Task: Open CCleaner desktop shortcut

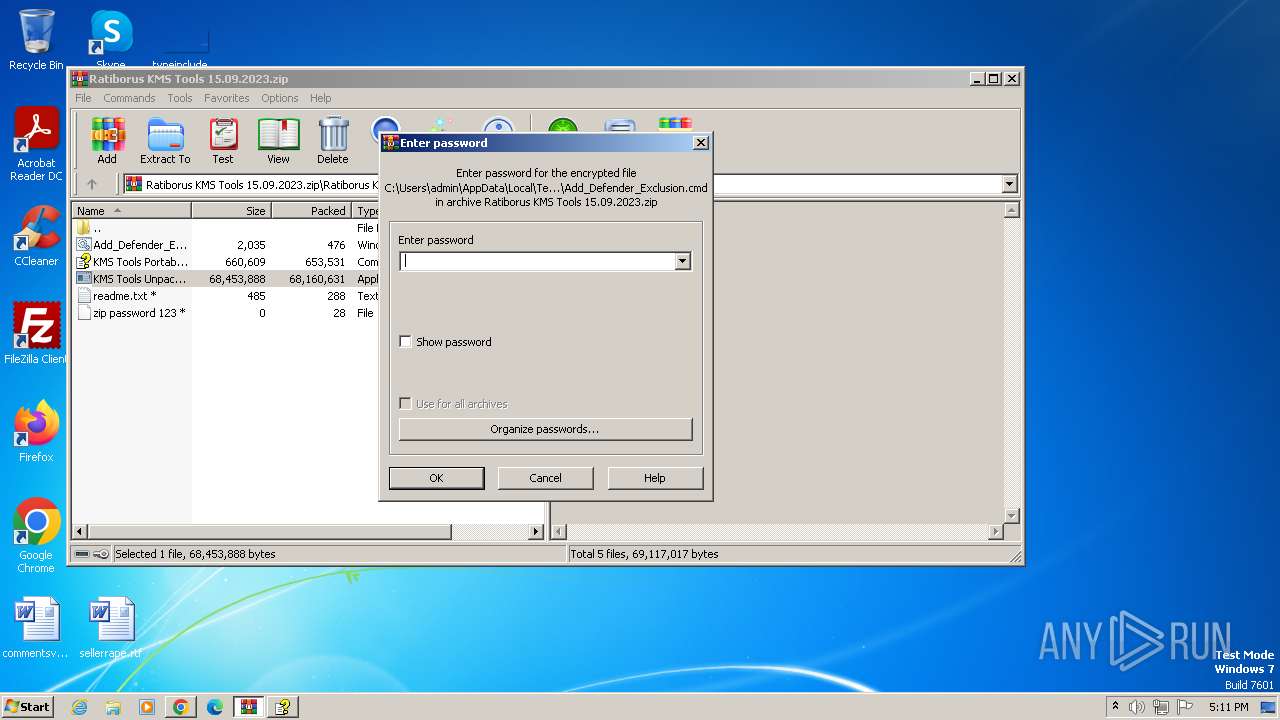Action: [x=36, y=236]
